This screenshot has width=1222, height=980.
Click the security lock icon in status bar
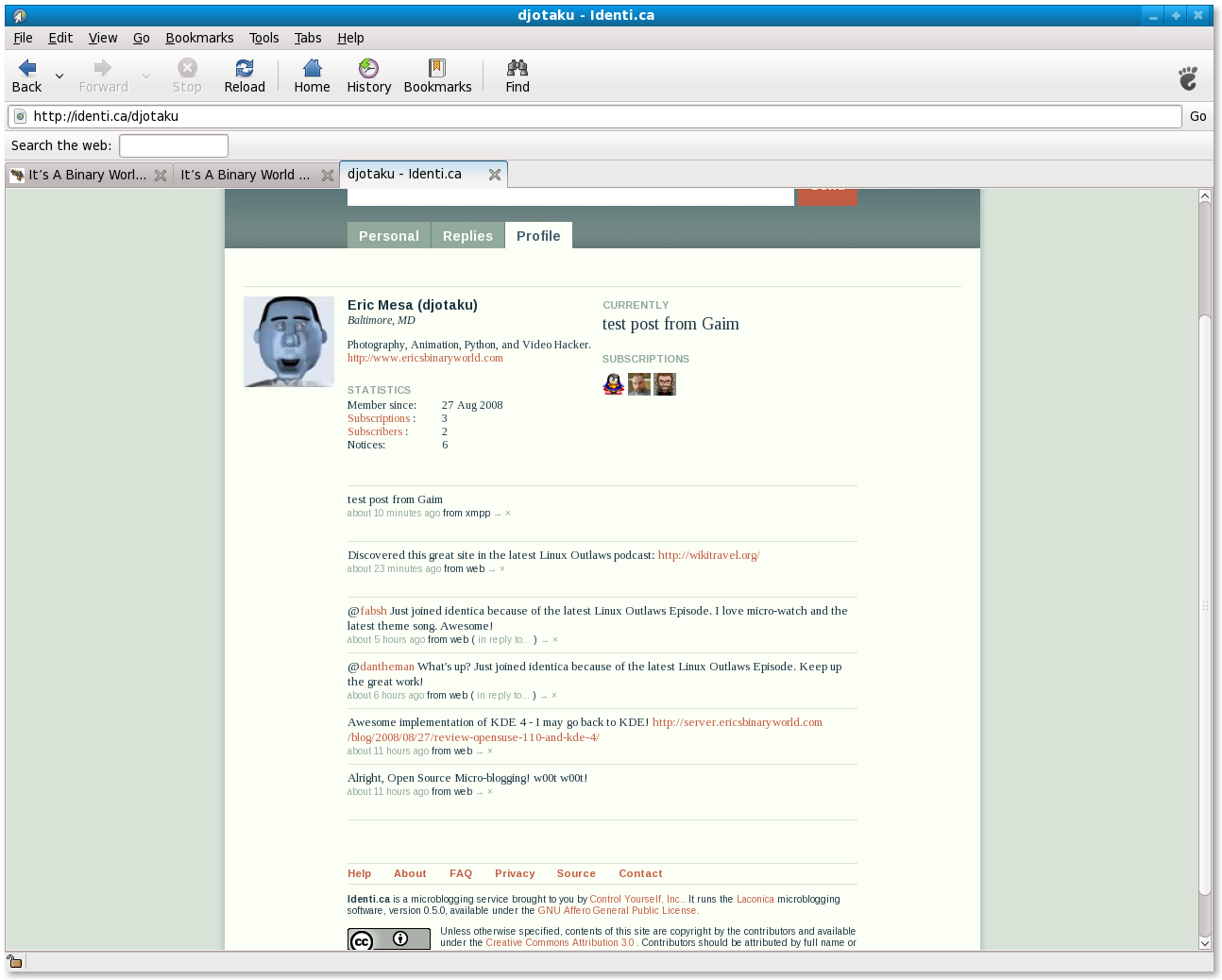click(14, 962)
